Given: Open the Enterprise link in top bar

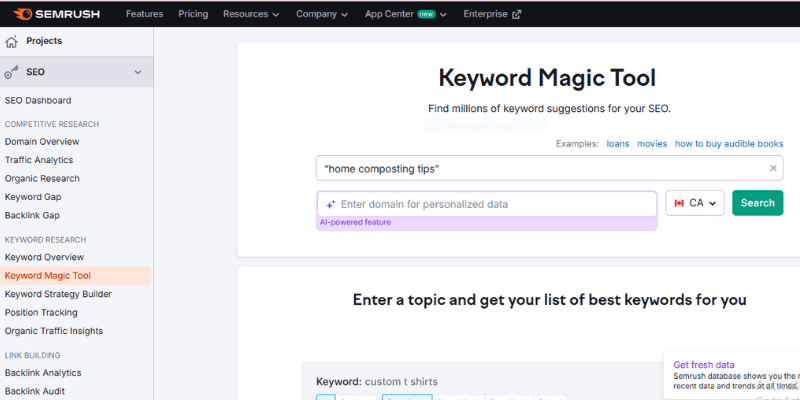Looking at the screenshot, I should tap(492, 14).
